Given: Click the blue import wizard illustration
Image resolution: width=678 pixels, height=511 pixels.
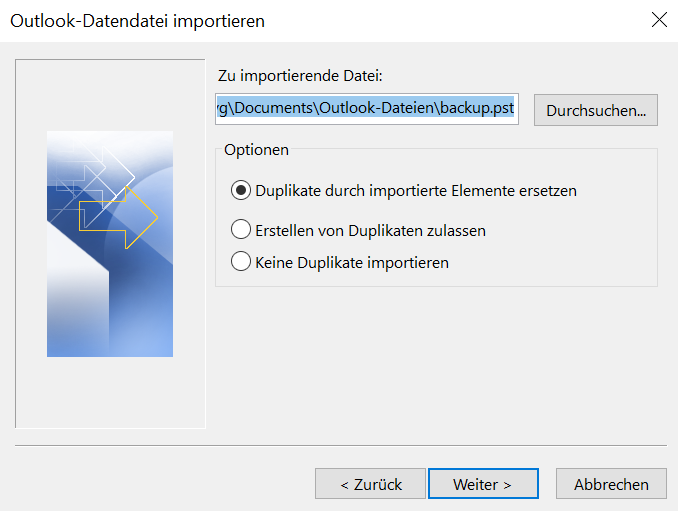Looking at the screenshot, I should pos(110,290).
